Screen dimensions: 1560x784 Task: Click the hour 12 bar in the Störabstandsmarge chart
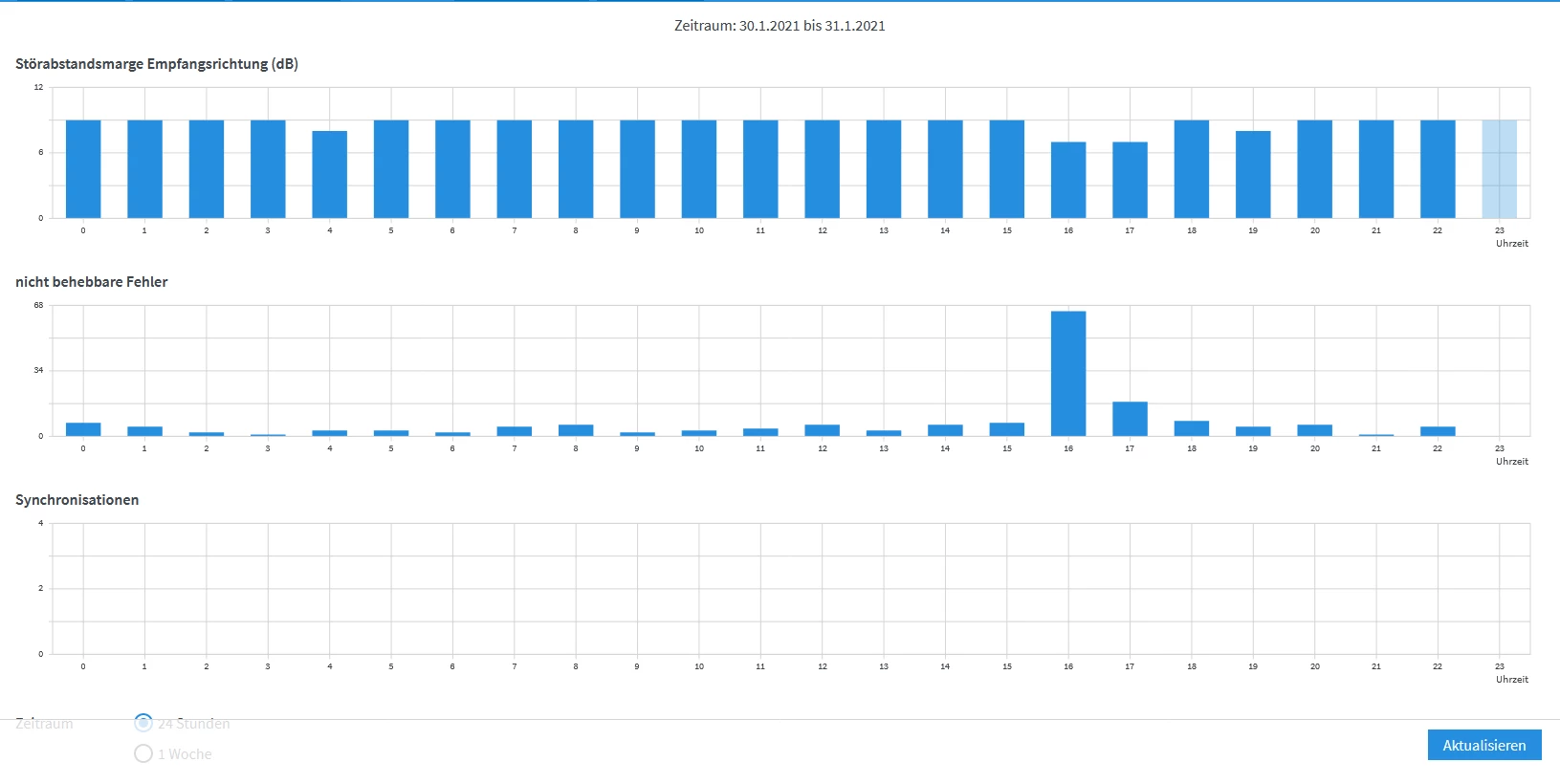(x=823, y=169)
